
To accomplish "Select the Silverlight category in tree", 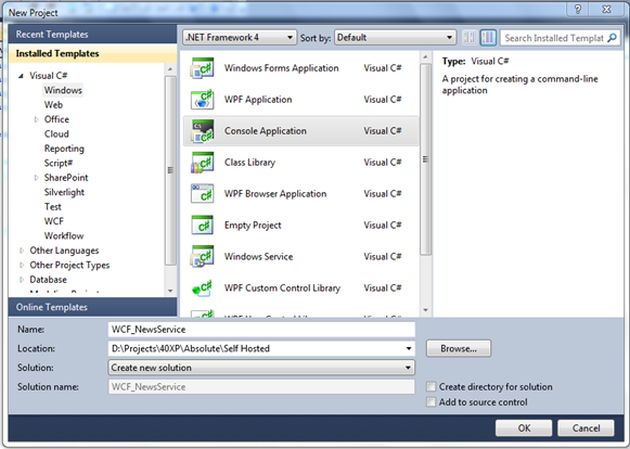I will pos(64,192).
